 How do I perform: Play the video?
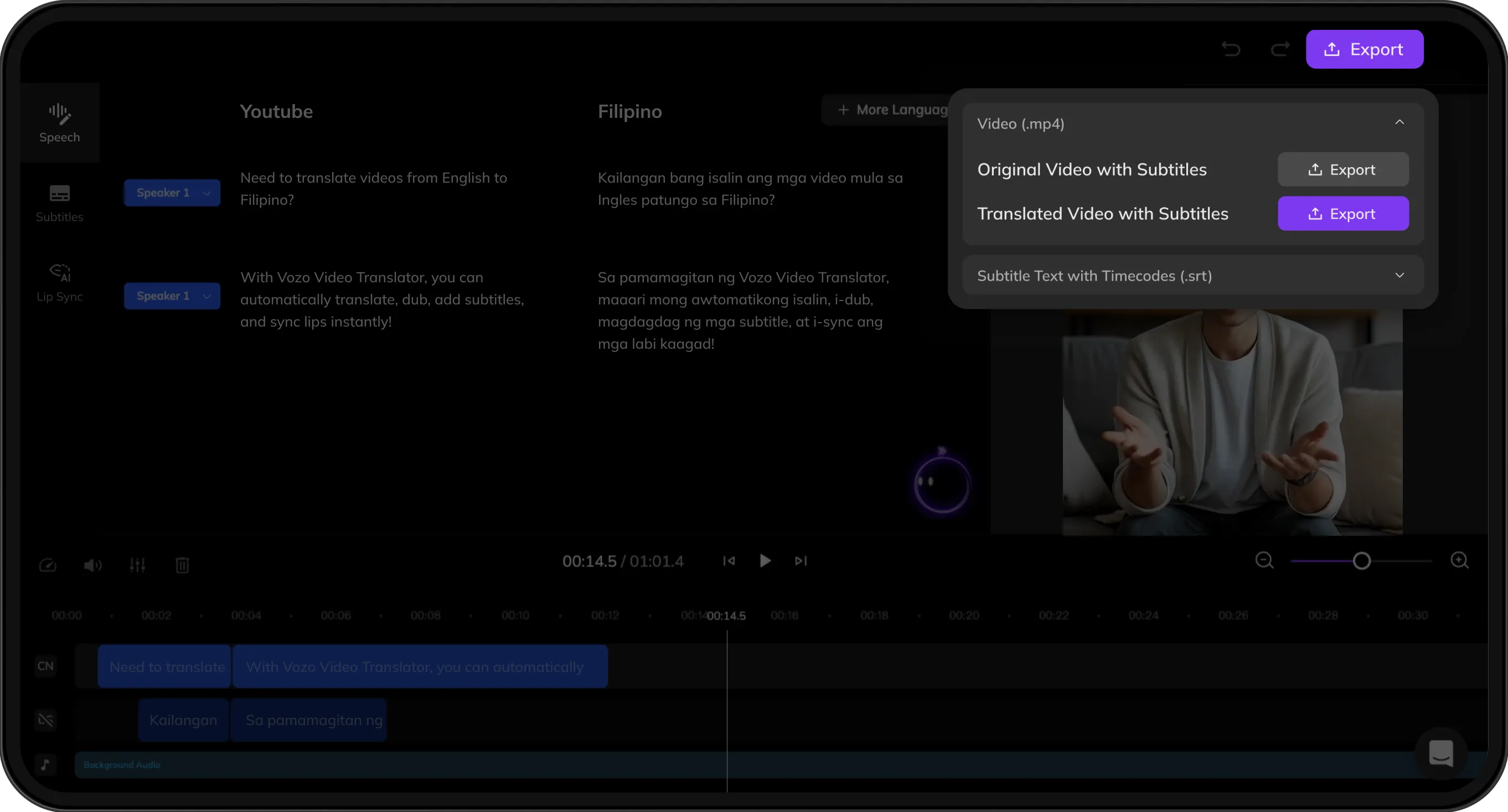coord(765,561)
